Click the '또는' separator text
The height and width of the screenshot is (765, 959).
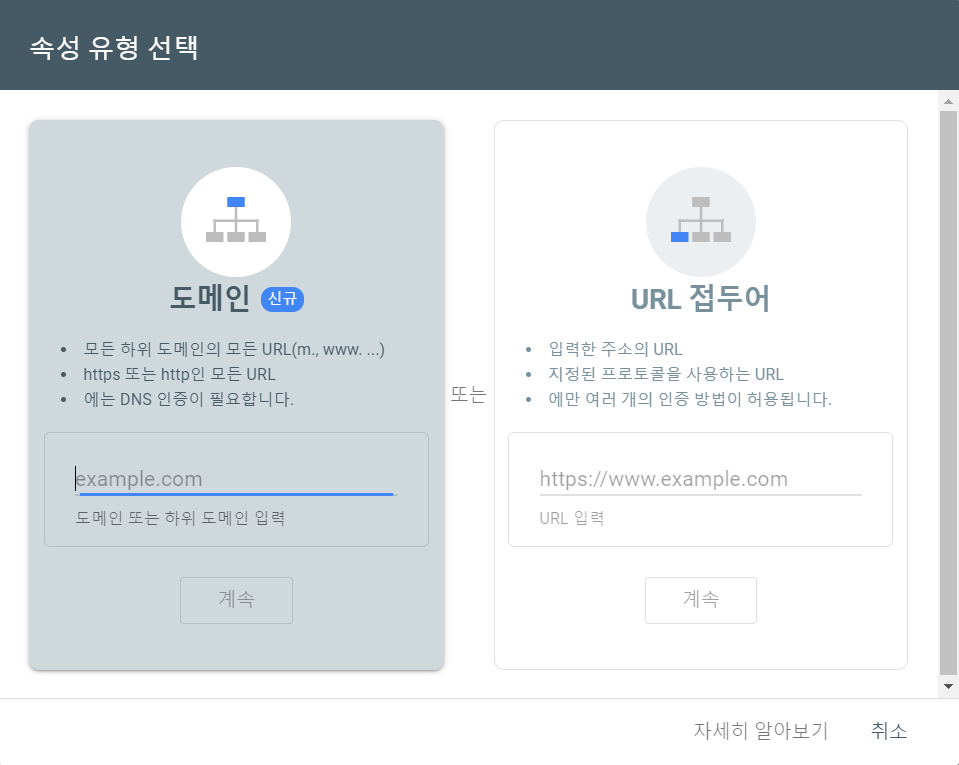click(x=468, y=394)
